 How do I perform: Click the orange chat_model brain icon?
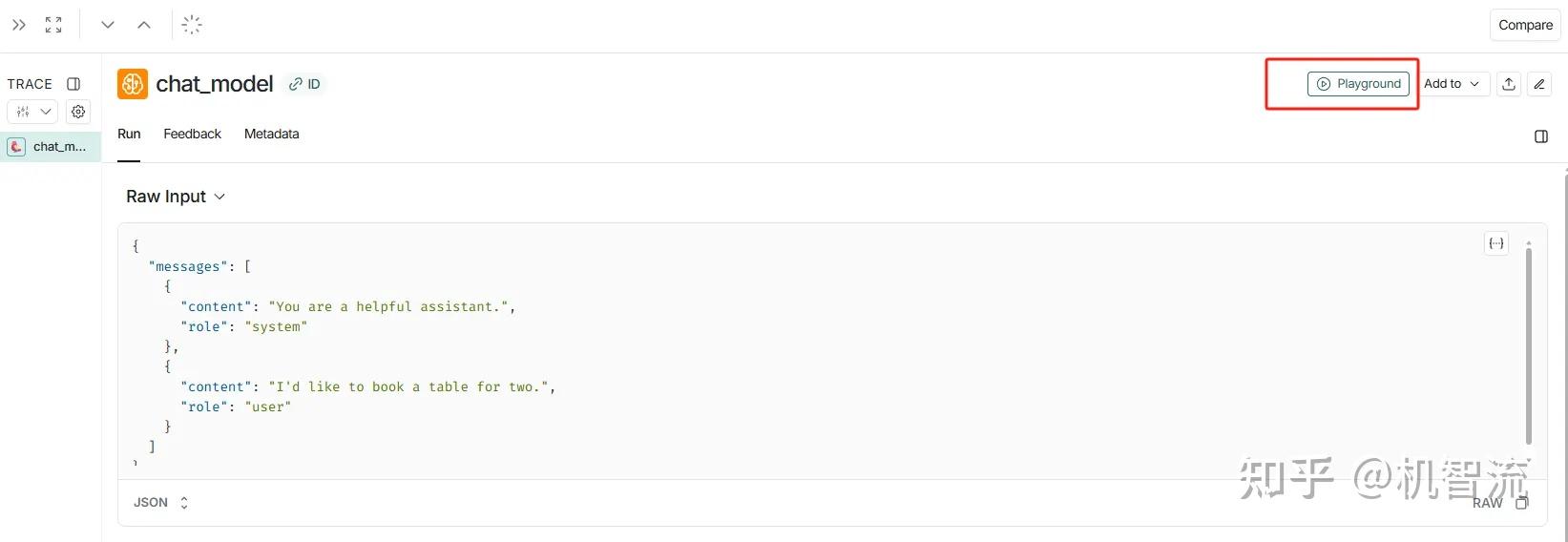click(133, 84)
